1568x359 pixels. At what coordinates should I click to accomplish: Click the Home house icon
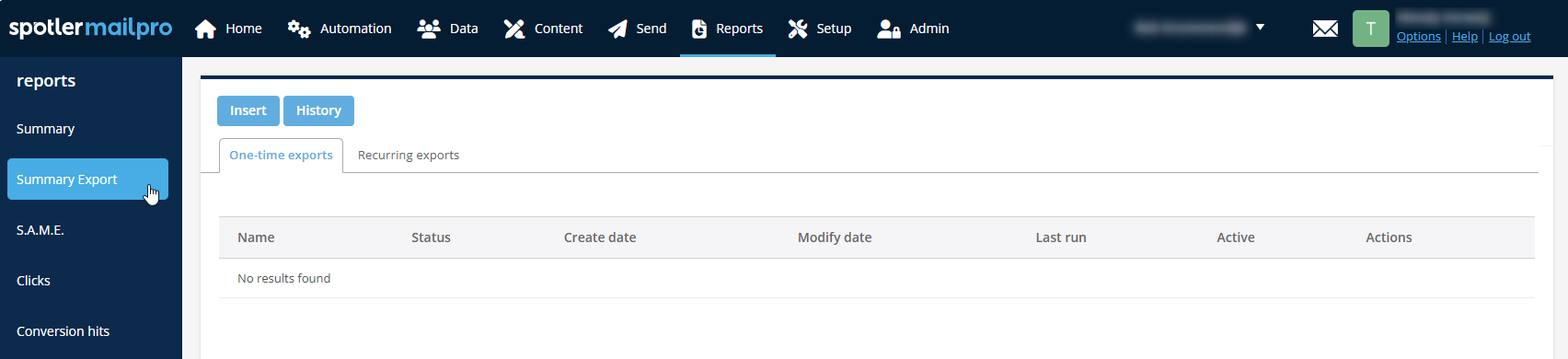pyautogui.click(x=205, y=29)
